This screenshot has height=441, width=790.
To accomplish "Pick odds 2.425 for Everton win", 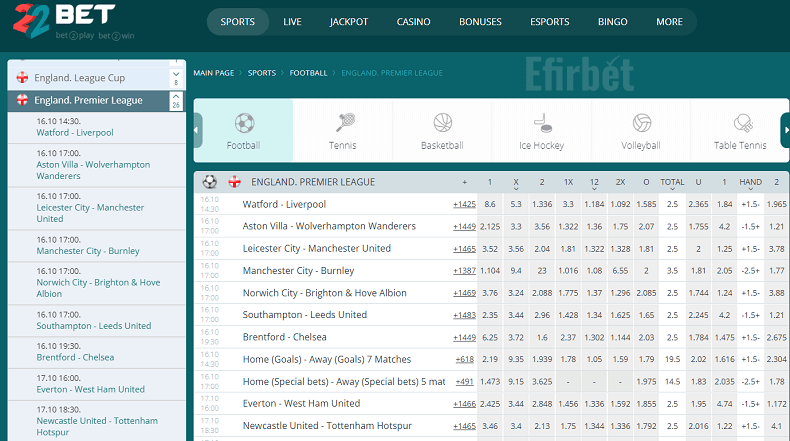I will coord(490,404).
